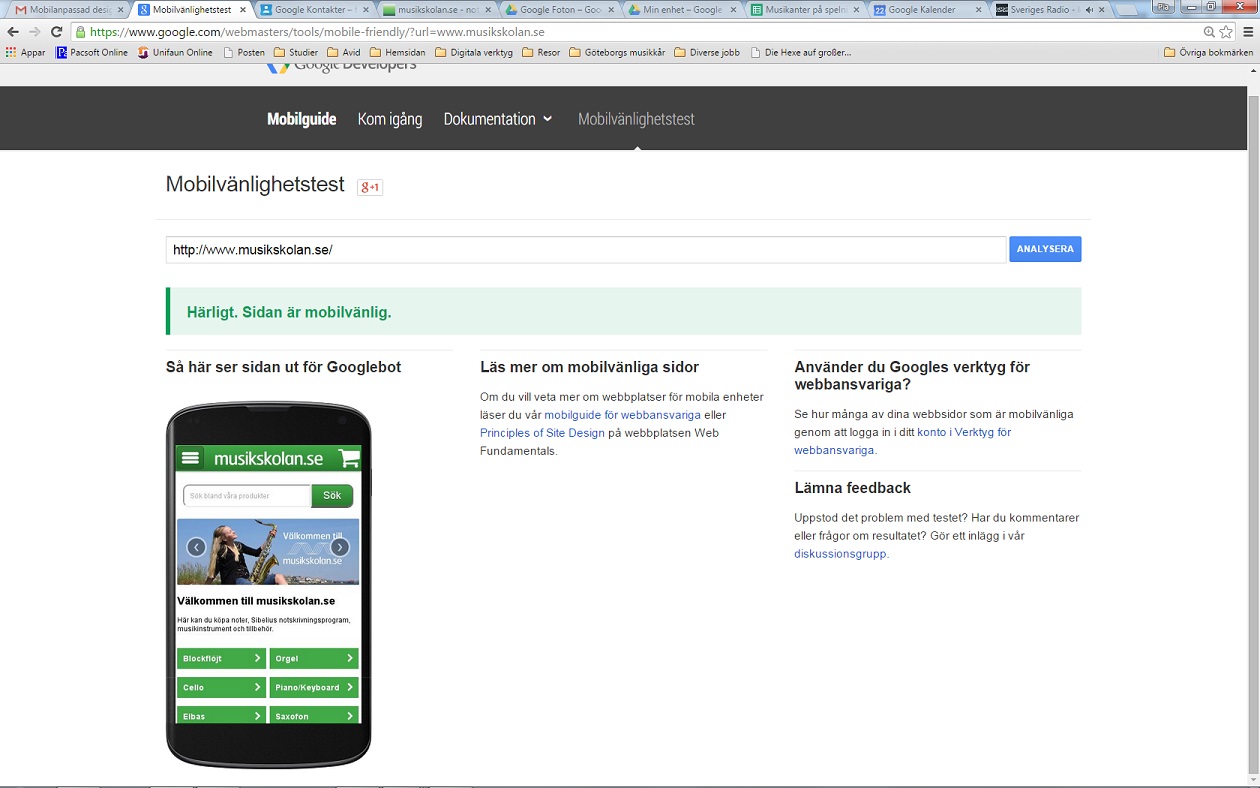This screenshot has width=1260, height=788.
Task: Click the URL input field for the test
Action: click(x=585, y=250)
